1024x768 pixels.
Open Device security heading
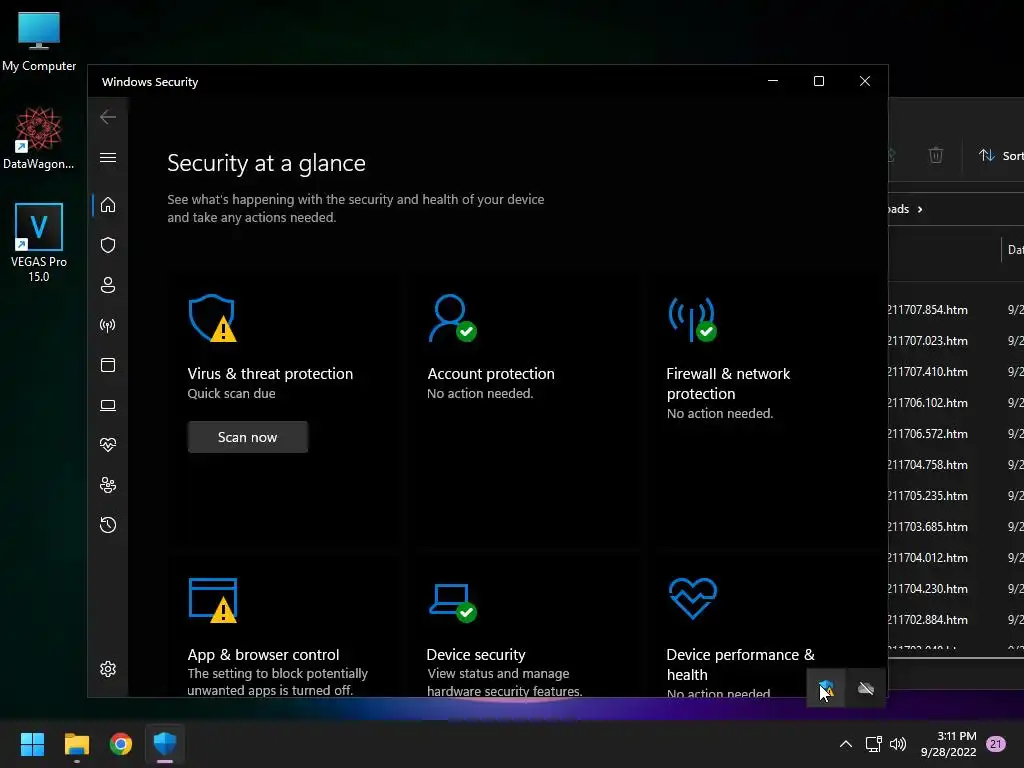click(475, 654)
